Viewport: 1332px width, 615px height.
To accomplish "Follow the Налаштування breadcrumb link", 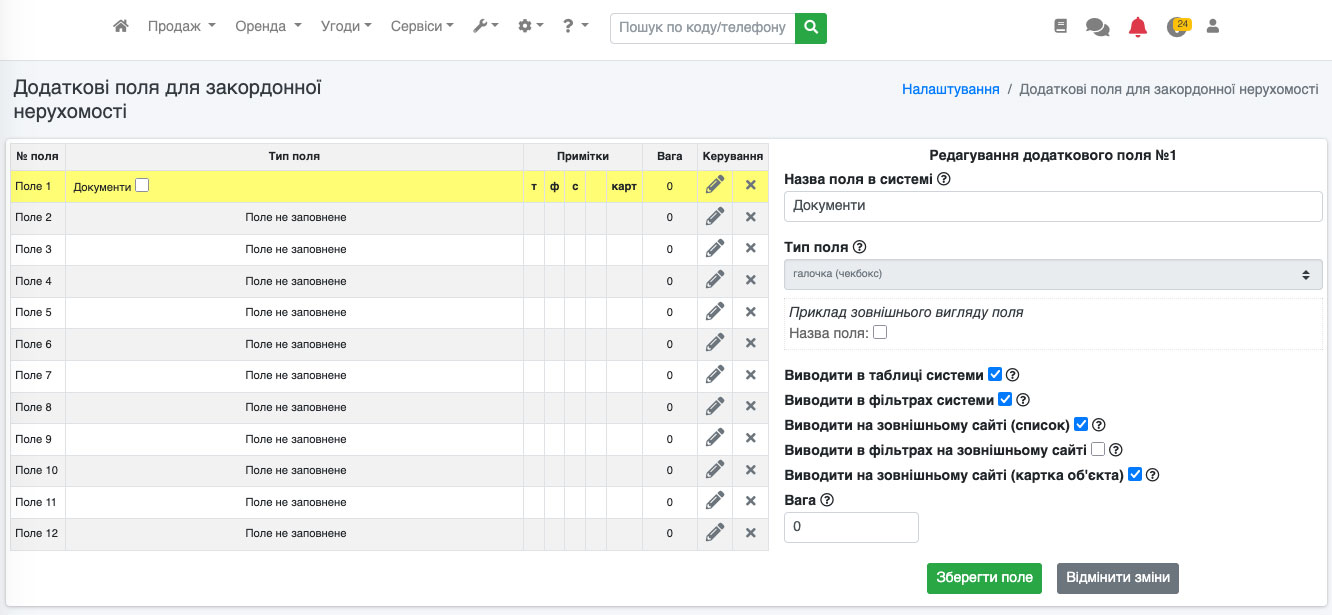I will (x=950, y=89).
